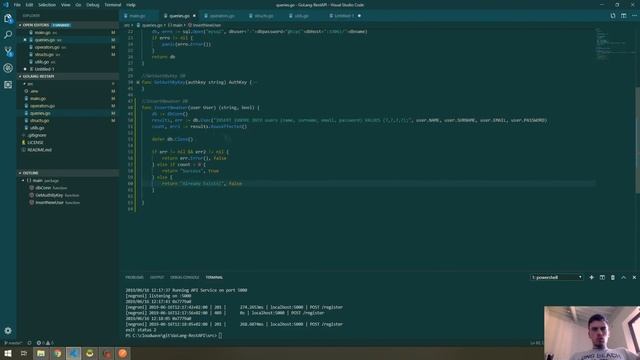Switch to the main.go editor tab
The image size is (640, 360).
(138, 16)
